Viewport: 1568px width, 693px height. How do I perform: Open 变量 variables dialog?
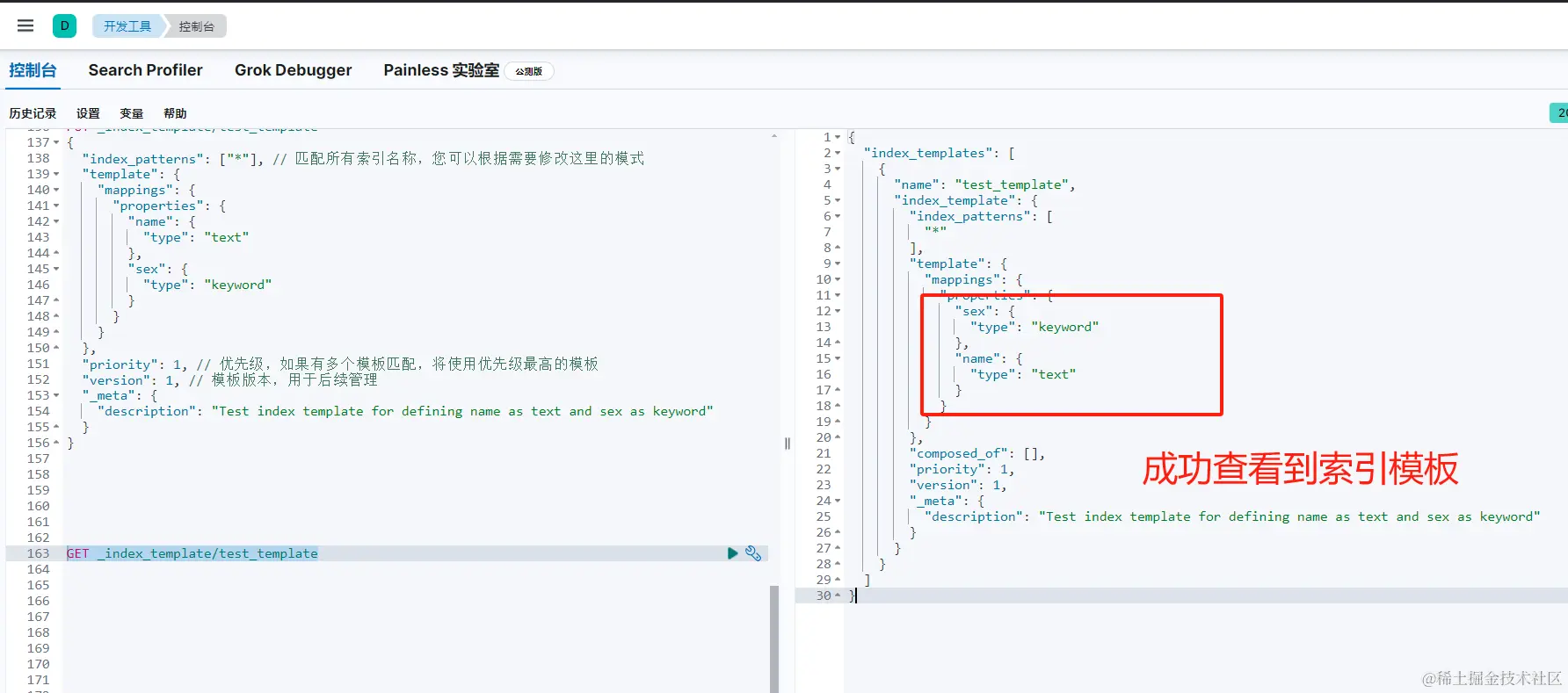pos(132,113)
